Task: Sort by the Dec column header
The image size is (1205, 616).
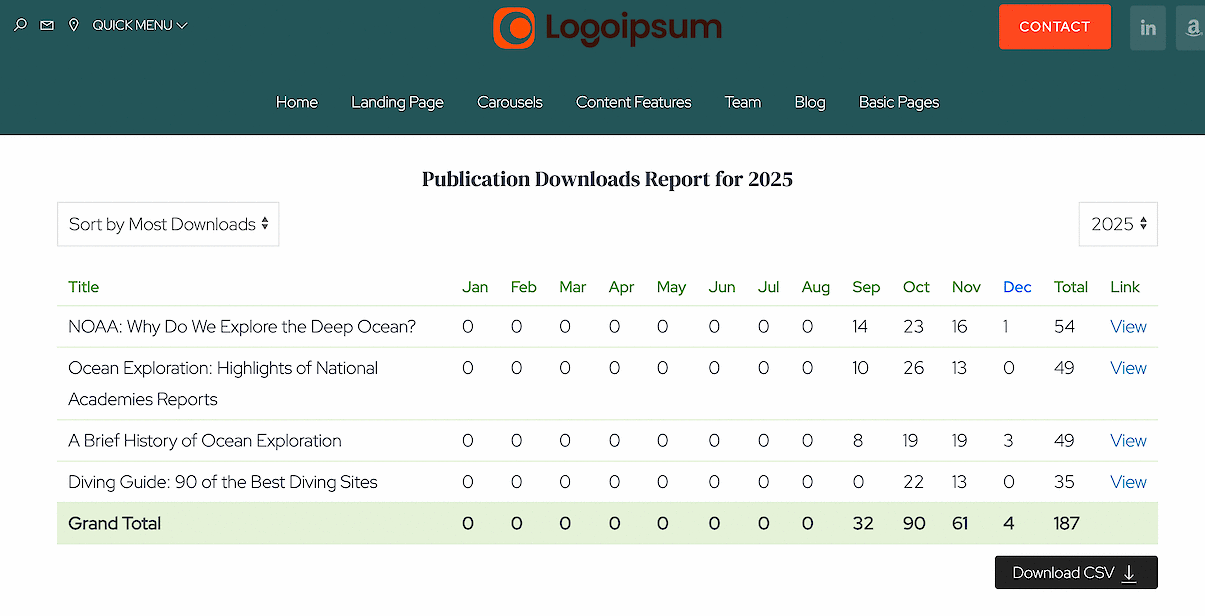Action: (1017, 287)
